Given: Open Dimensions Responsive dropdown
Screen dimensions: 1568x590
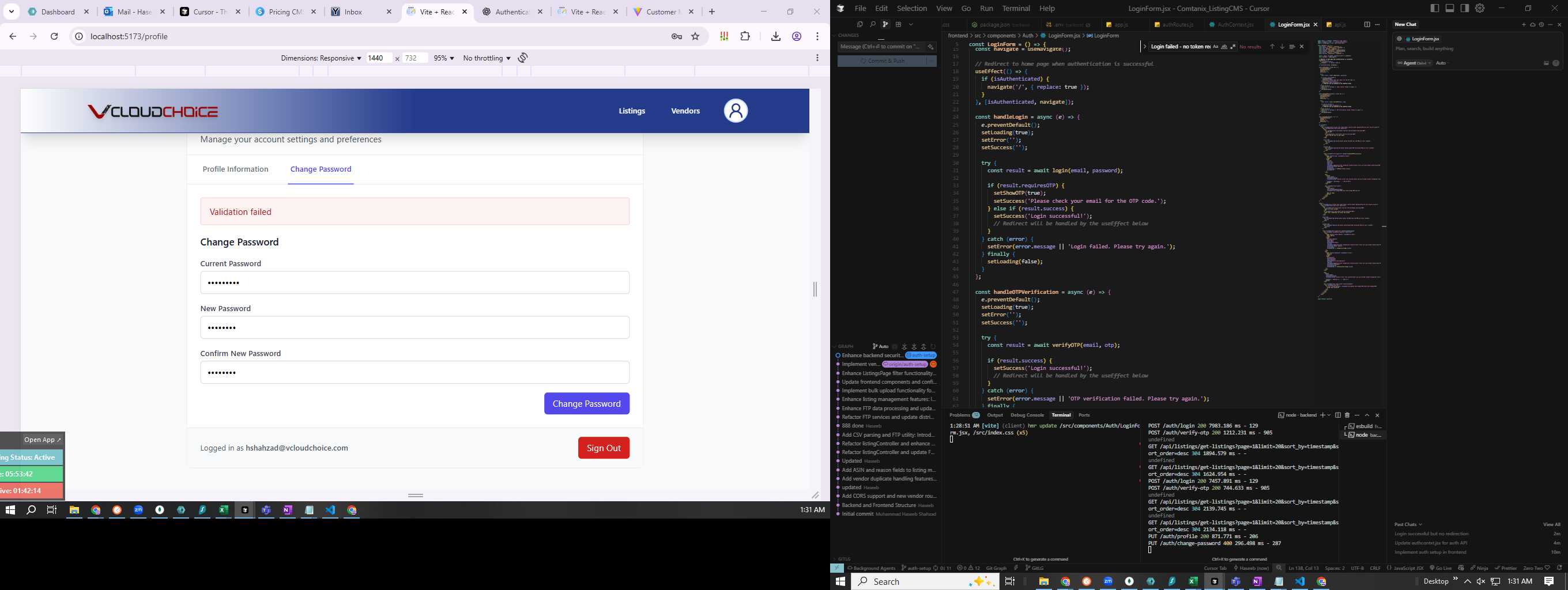Looking at the screenshot, I should tap(321, 58).
